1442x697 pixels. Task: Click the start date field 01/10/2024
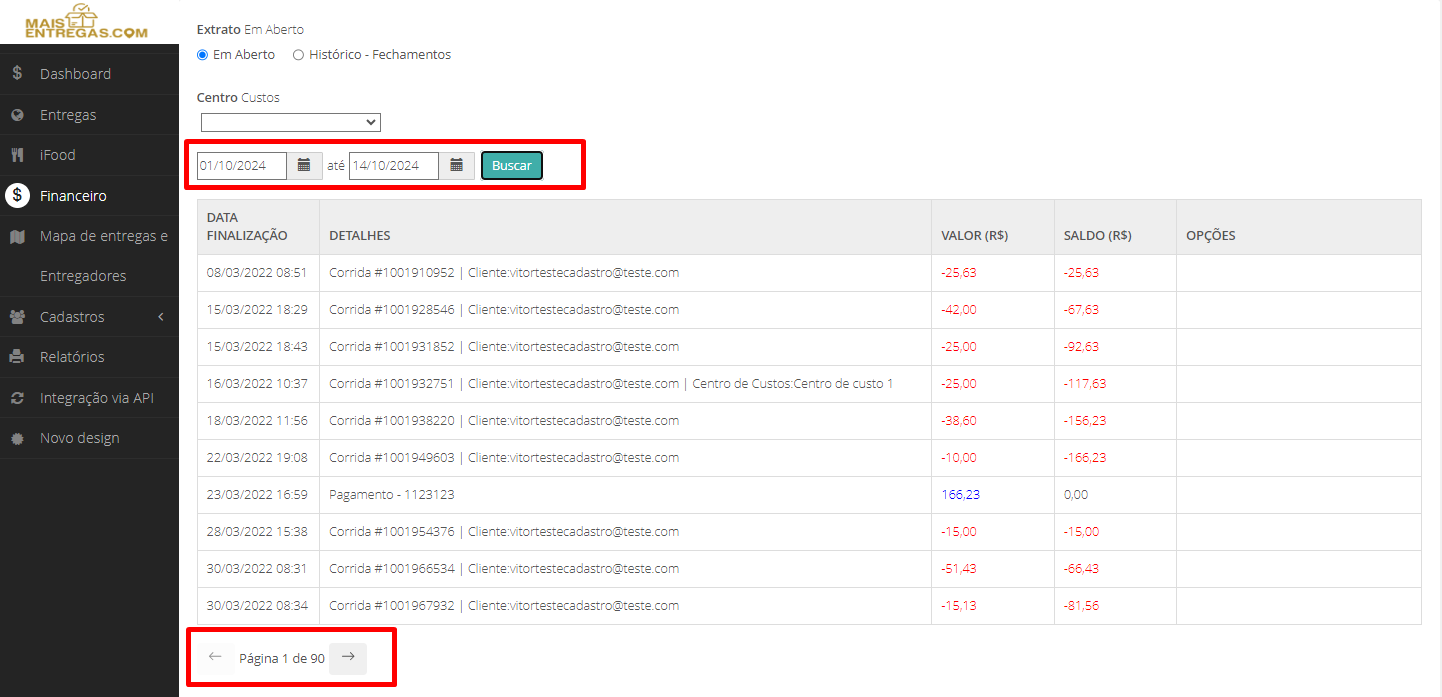(x=242, y=165)
